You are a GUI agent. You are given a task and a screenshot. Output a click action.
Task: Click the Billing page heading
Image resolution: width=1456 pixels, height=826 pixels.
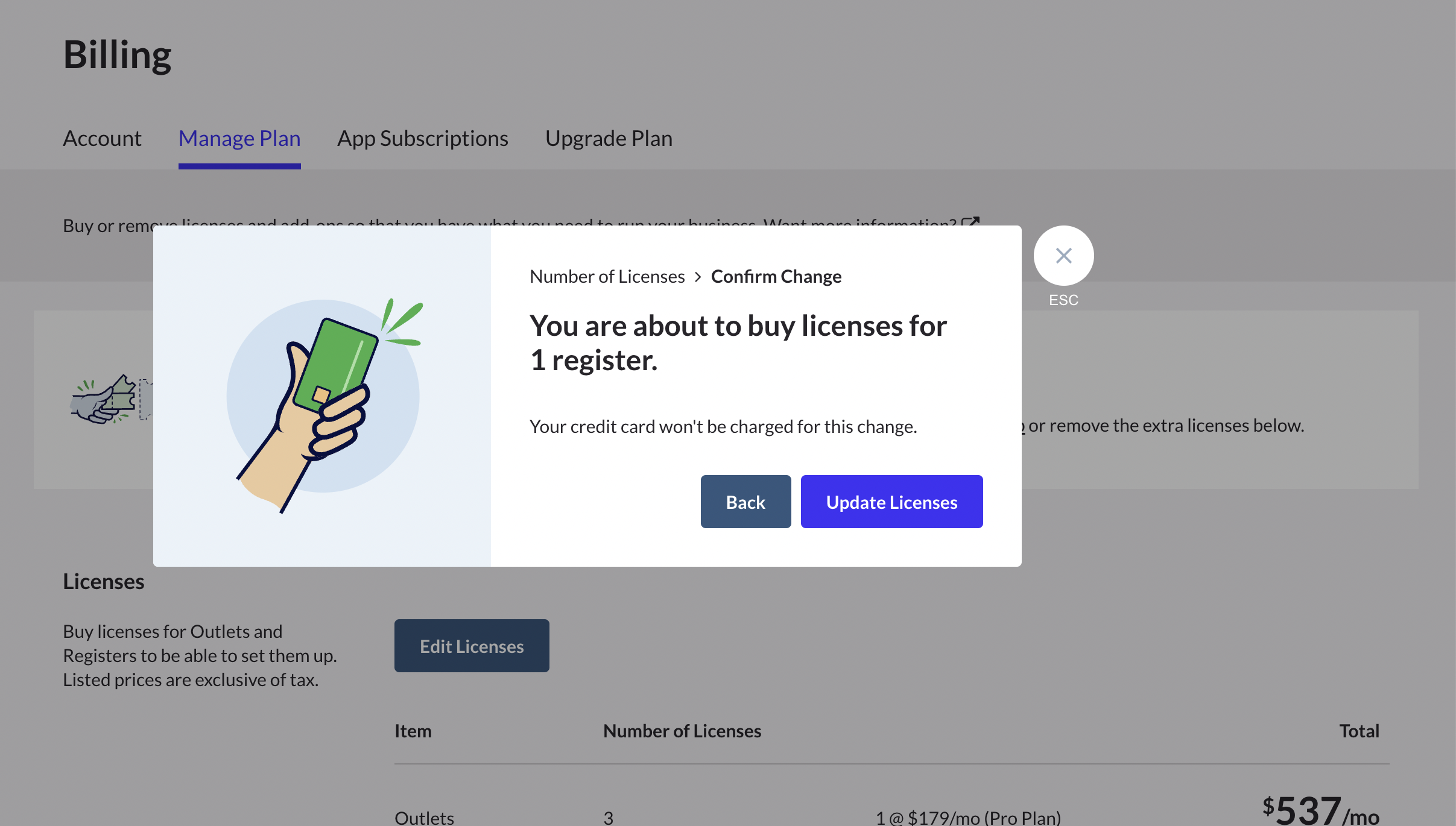[117, 55]
